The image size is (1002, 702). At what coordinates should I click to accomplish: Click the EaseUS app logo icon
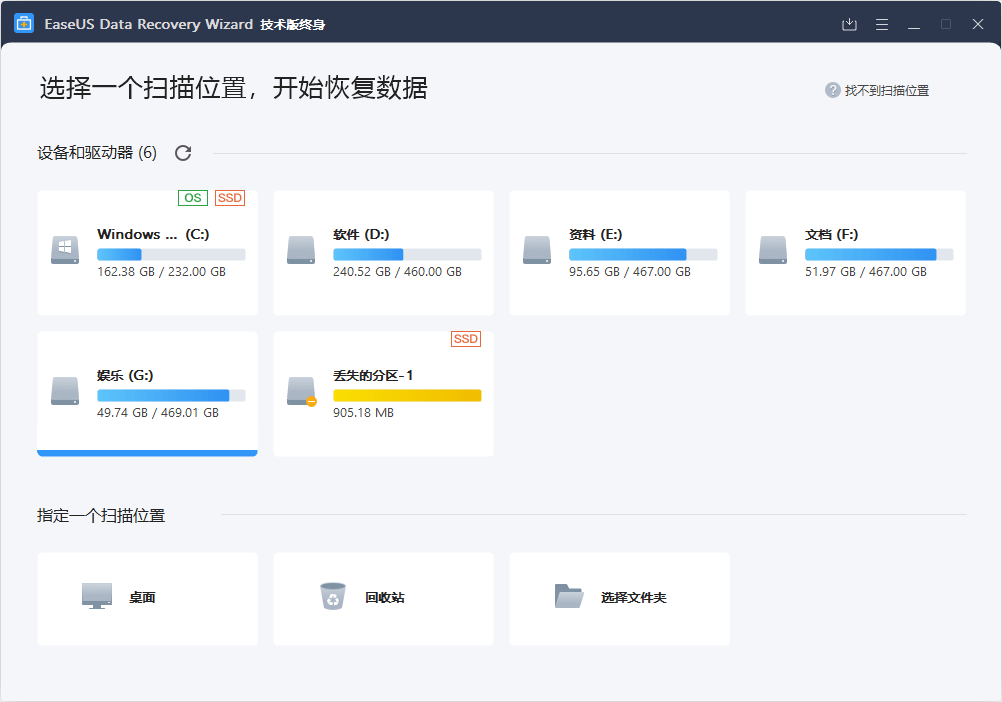coord(24,24)
